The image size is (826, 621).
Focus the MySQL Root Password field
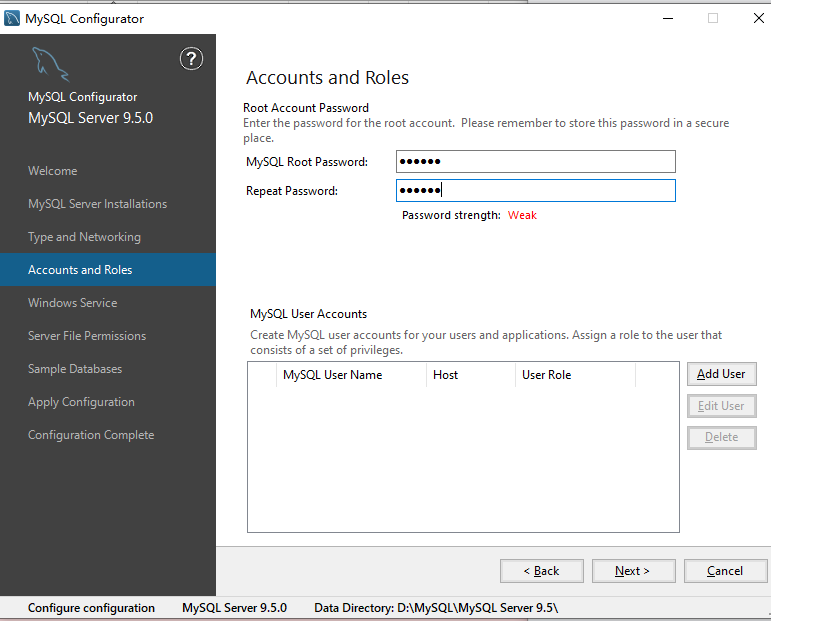(535, 162)
